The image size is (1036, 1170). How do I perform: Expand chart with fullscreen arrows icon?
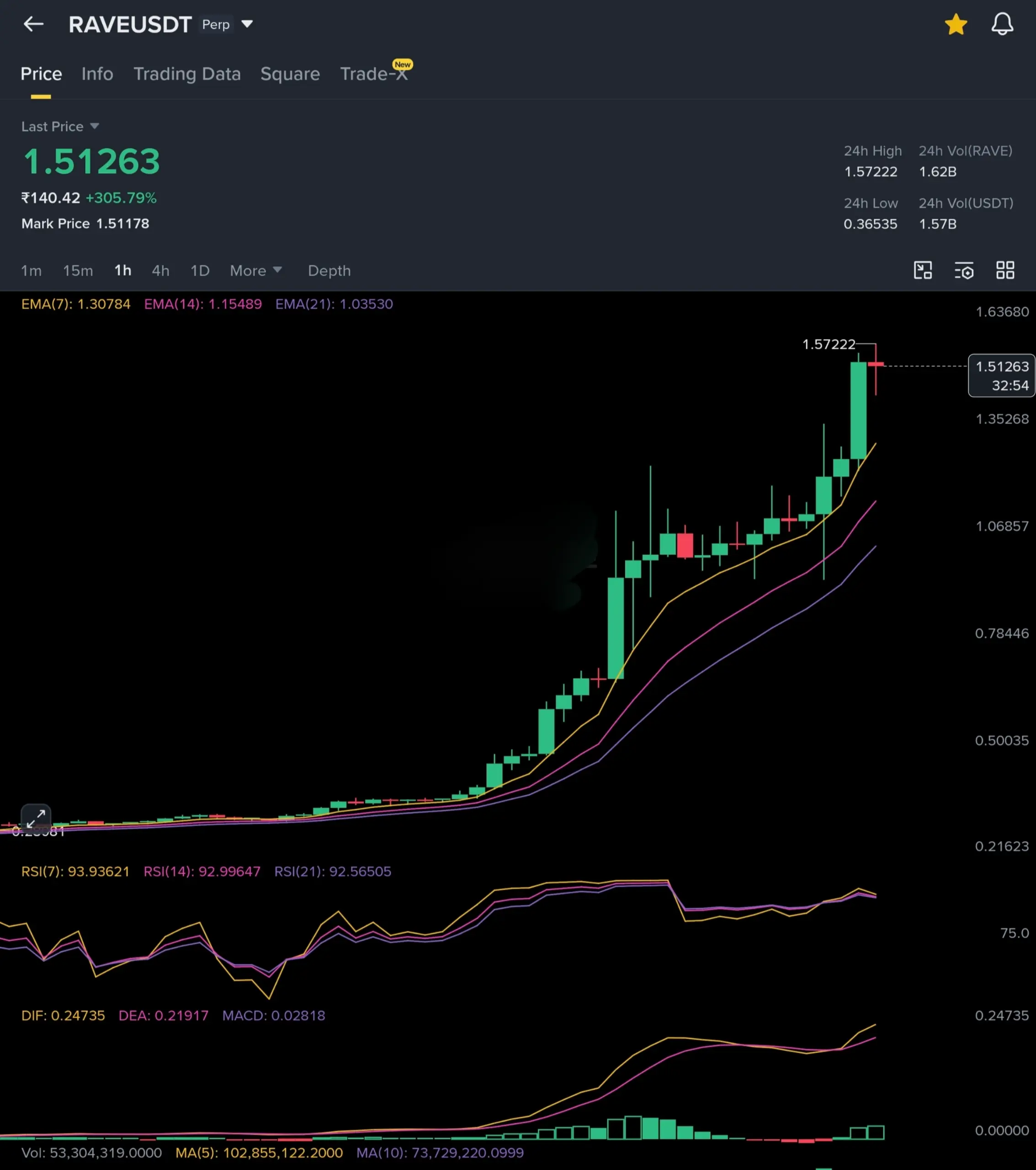coord(36,818)
